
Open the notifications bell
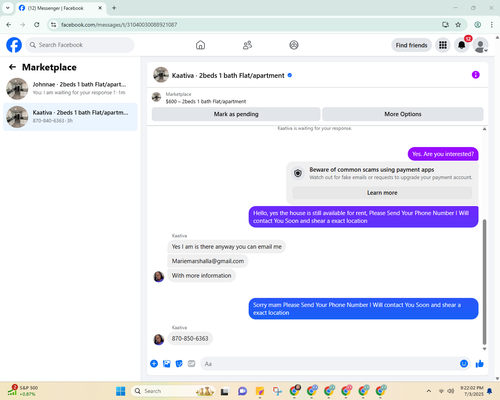(x=462, y=45)
